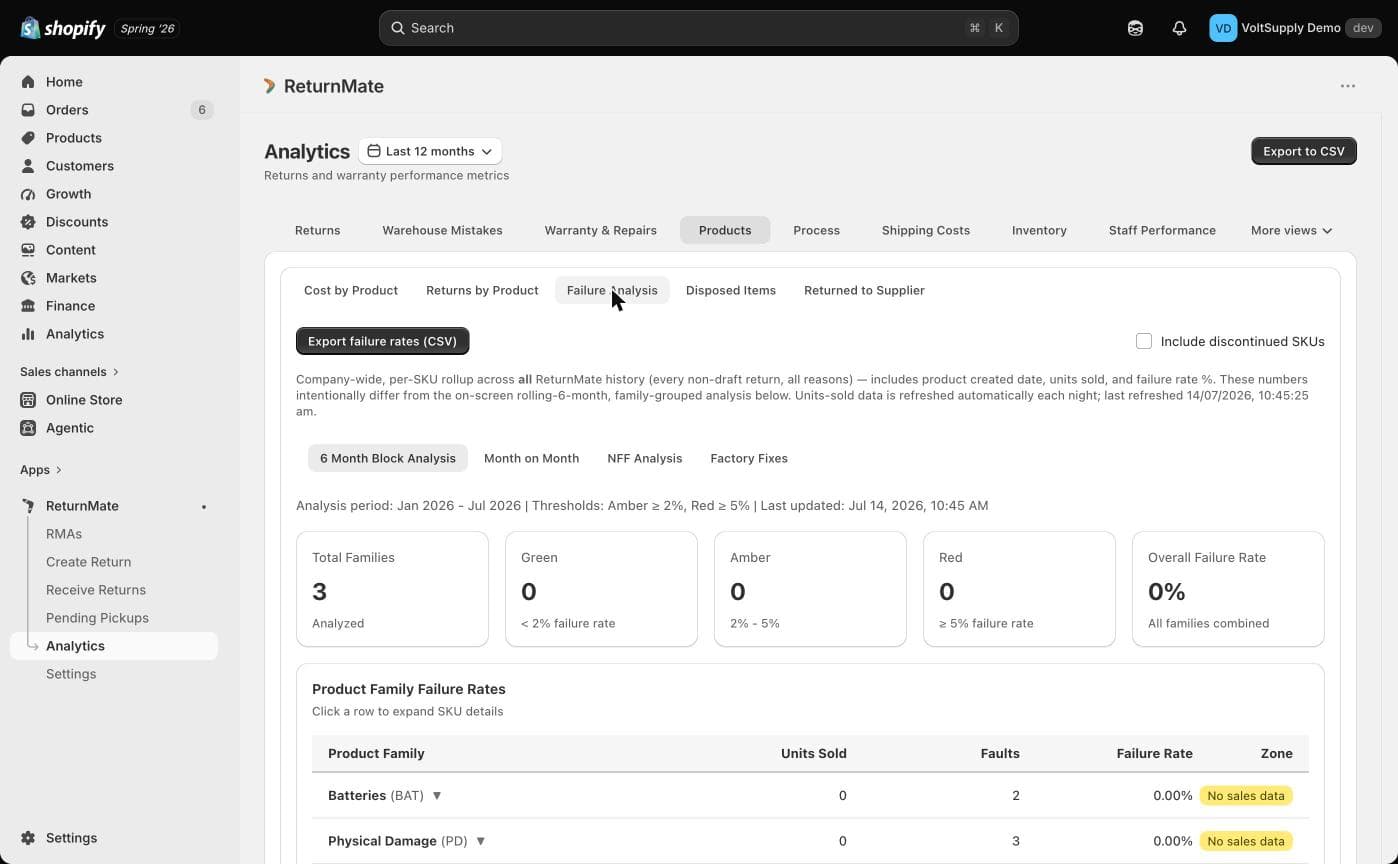Open the More views dropdown
The image size is (1398, 864).
point(1291,230)
